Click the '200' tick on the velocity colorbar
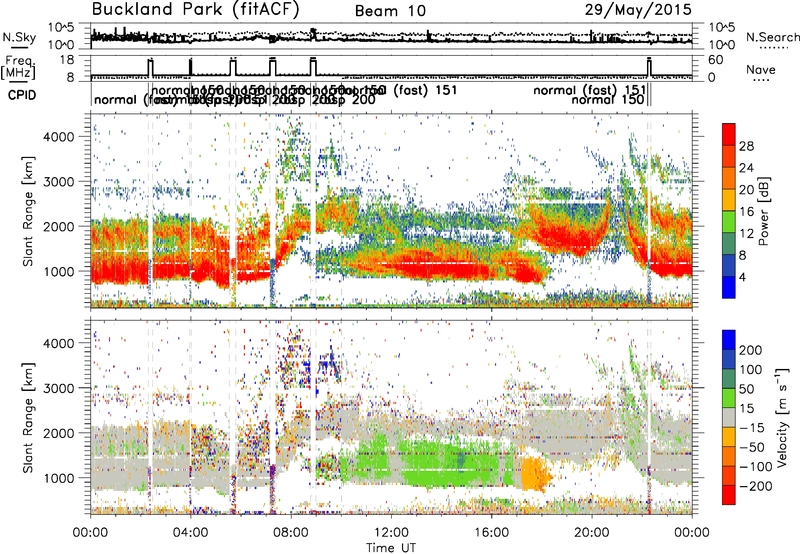800x554 pixels. pyautogui.click(x=751, y=350)
